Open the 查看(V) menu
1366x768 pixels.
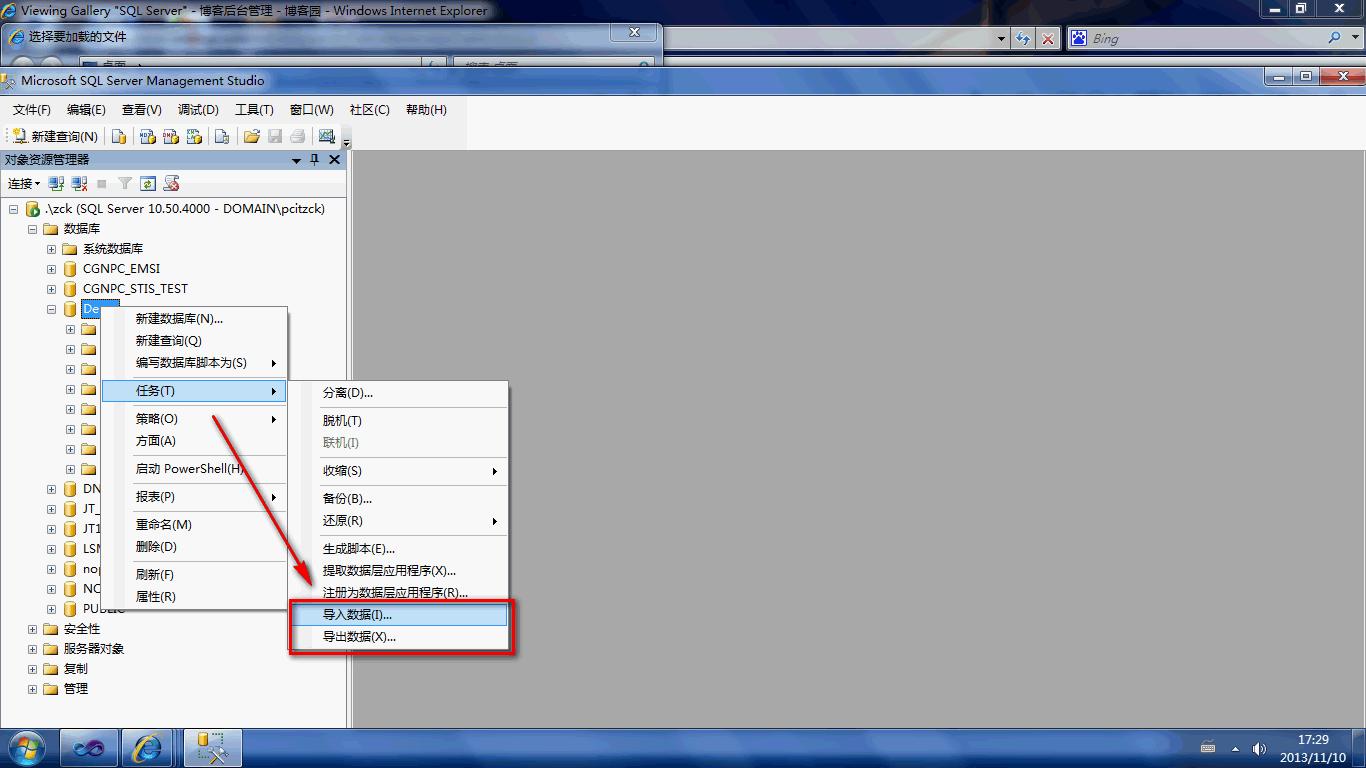pos(142,110)
